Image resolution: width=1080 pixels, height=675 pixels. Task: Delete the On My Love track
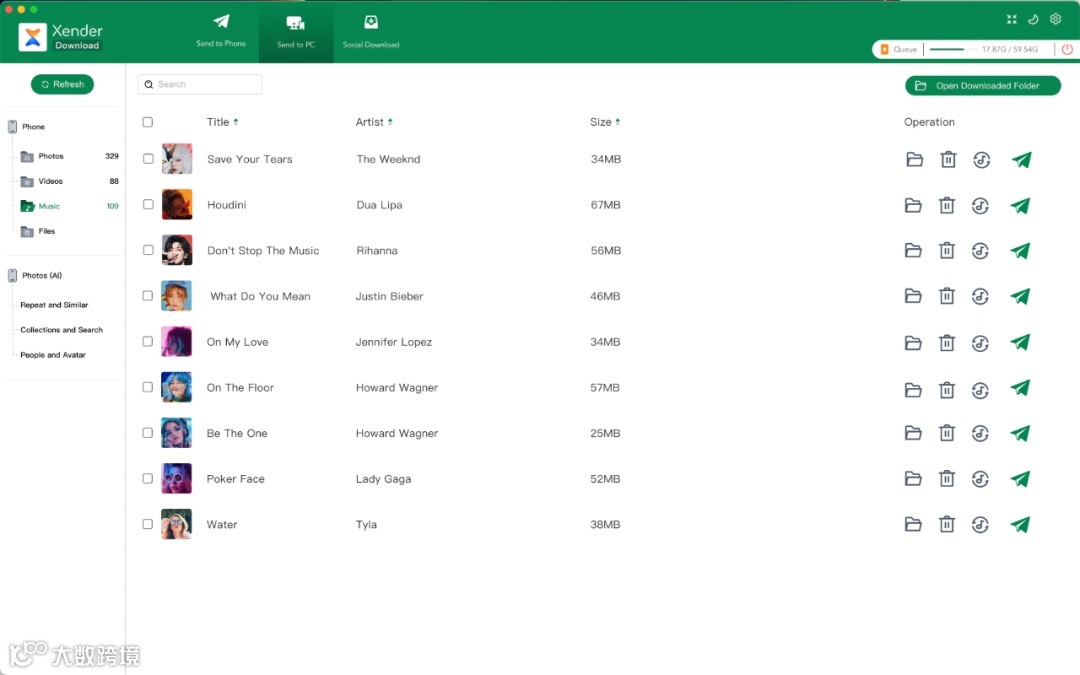(947, 342)
